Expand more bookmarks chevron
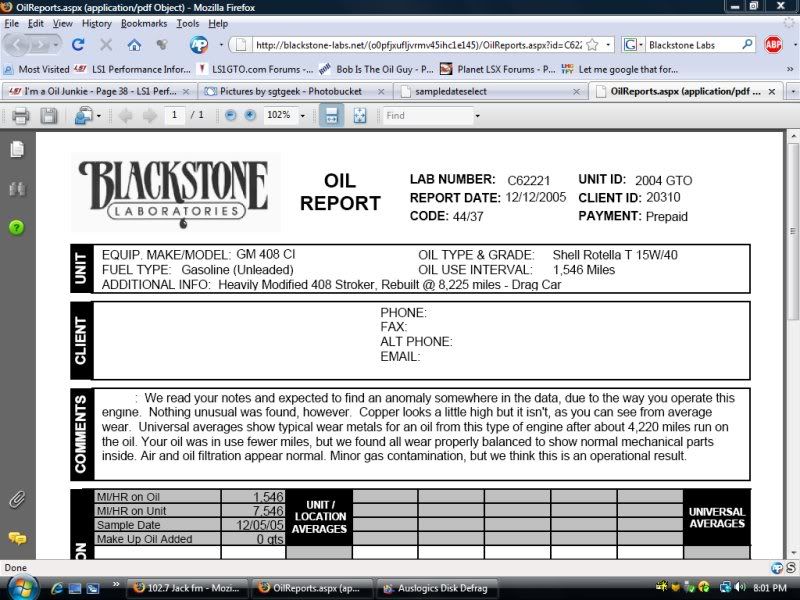Image resolution: width=800 pixels, height=600 pixels. (x=790, y=69)
